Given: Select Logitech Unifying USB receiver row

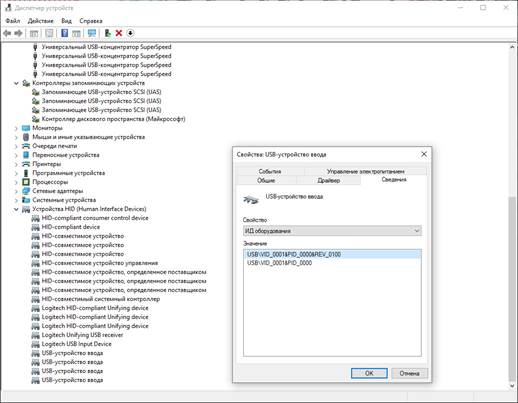Looking at the screenshot, I should [82, 335].
